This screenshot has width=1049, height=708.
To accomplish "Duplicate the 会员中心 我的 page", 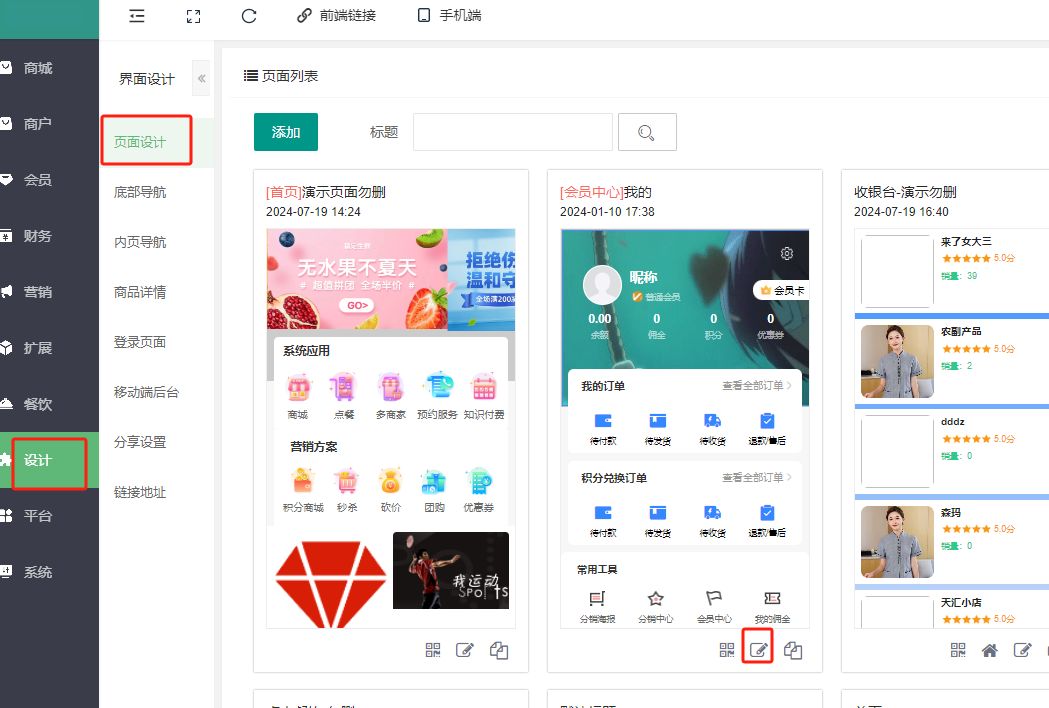I will coord(793,650).
